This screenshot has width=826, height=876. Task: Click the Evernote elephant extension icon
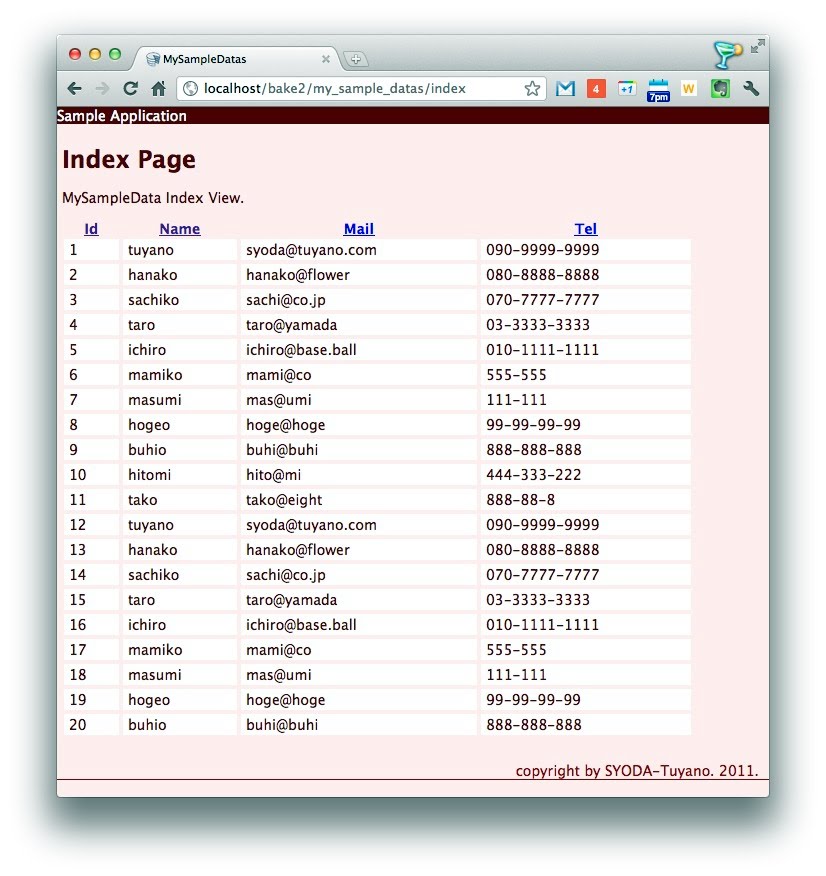coord(719,89)
